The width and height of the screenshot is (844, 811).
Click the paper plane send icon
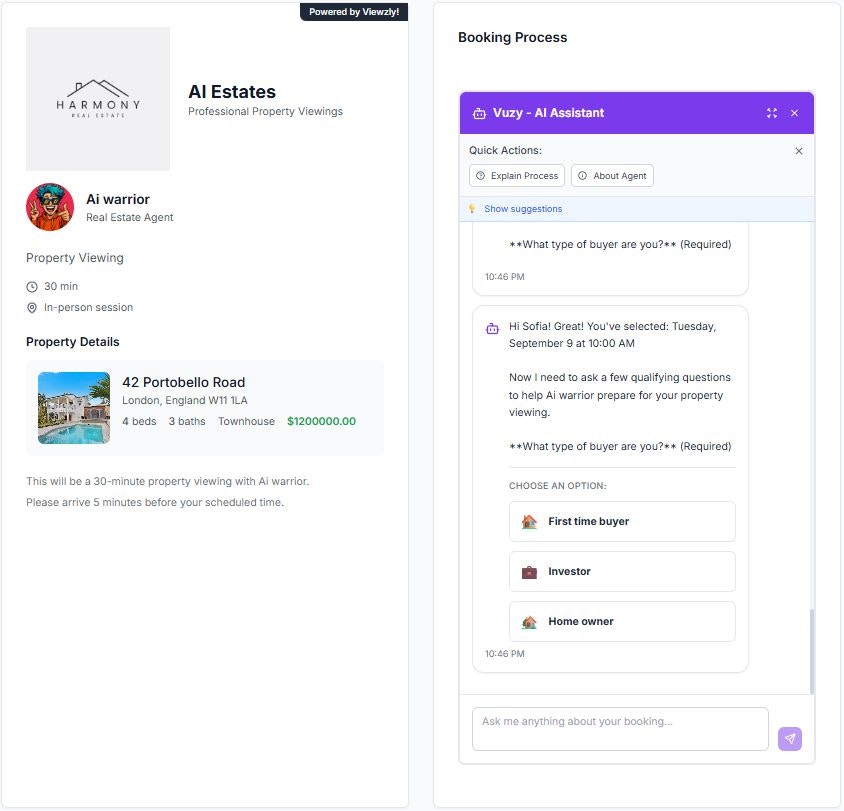point(789,738)
